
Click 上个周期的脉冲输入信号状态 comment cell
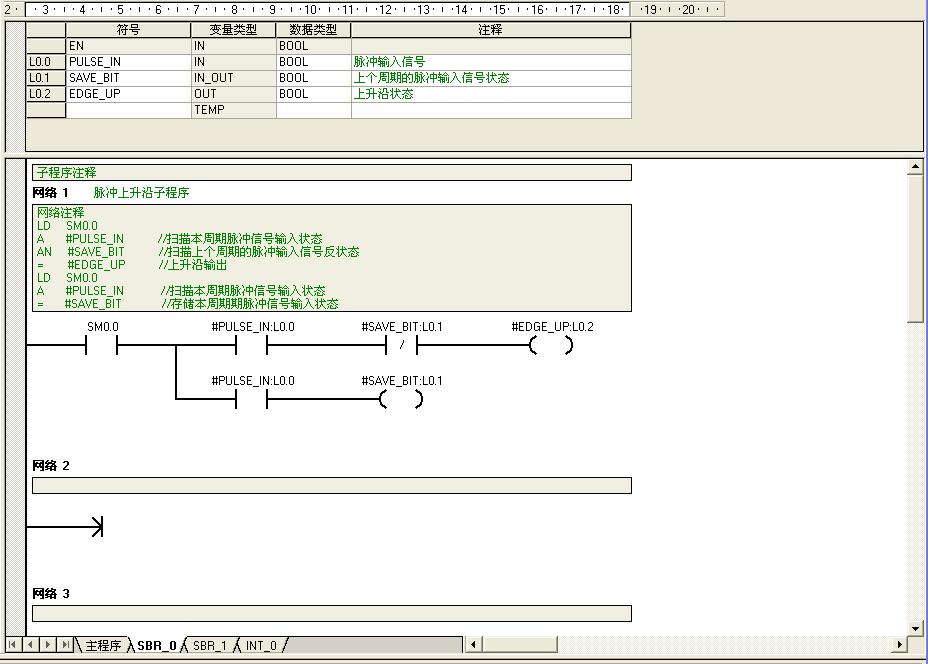[x=491, y=78]
